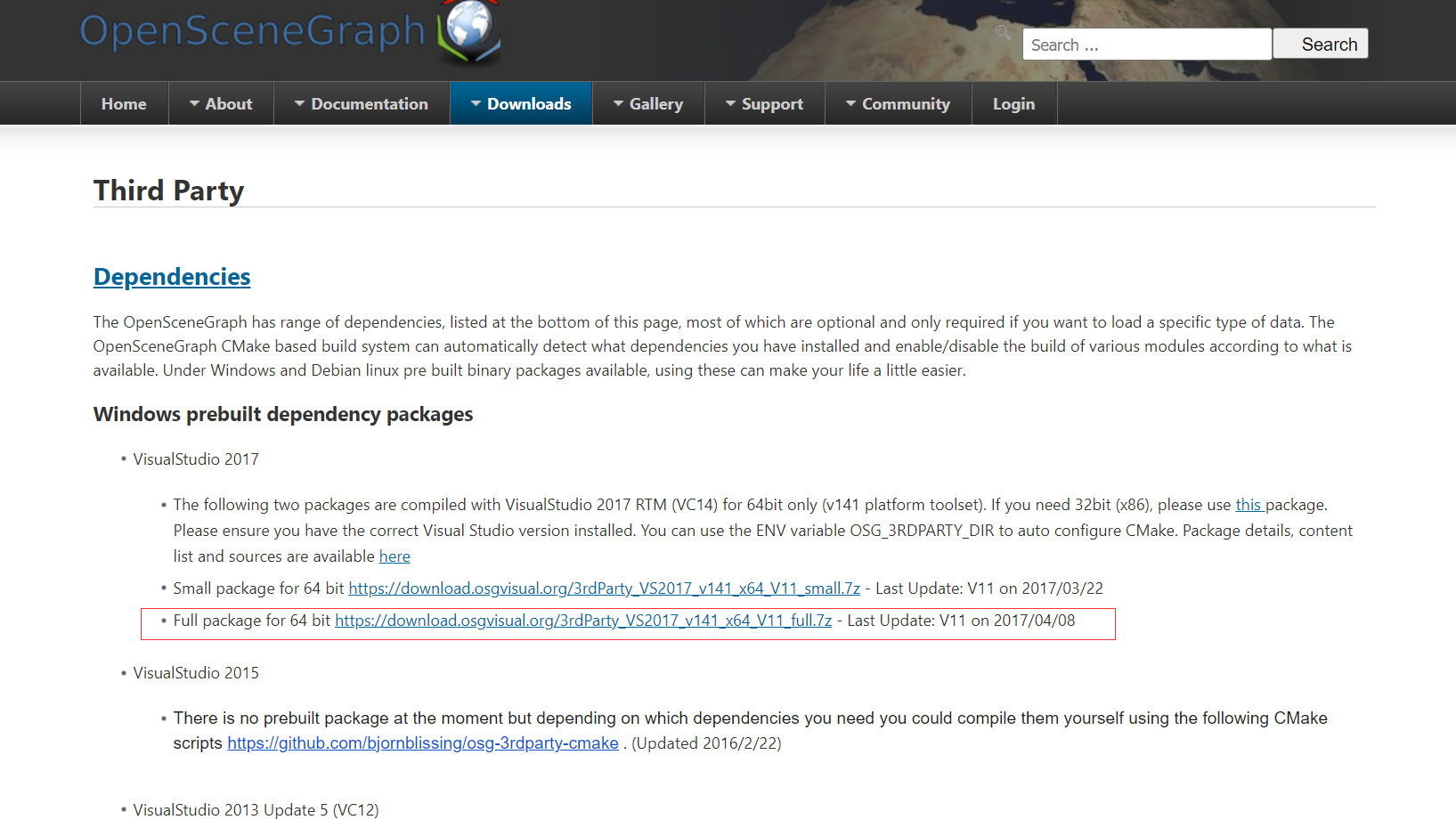Download the small 64-bit V11 package
Image resolution: width=1456 pixels, height=836 pixels.
click(x=605, y=588)
